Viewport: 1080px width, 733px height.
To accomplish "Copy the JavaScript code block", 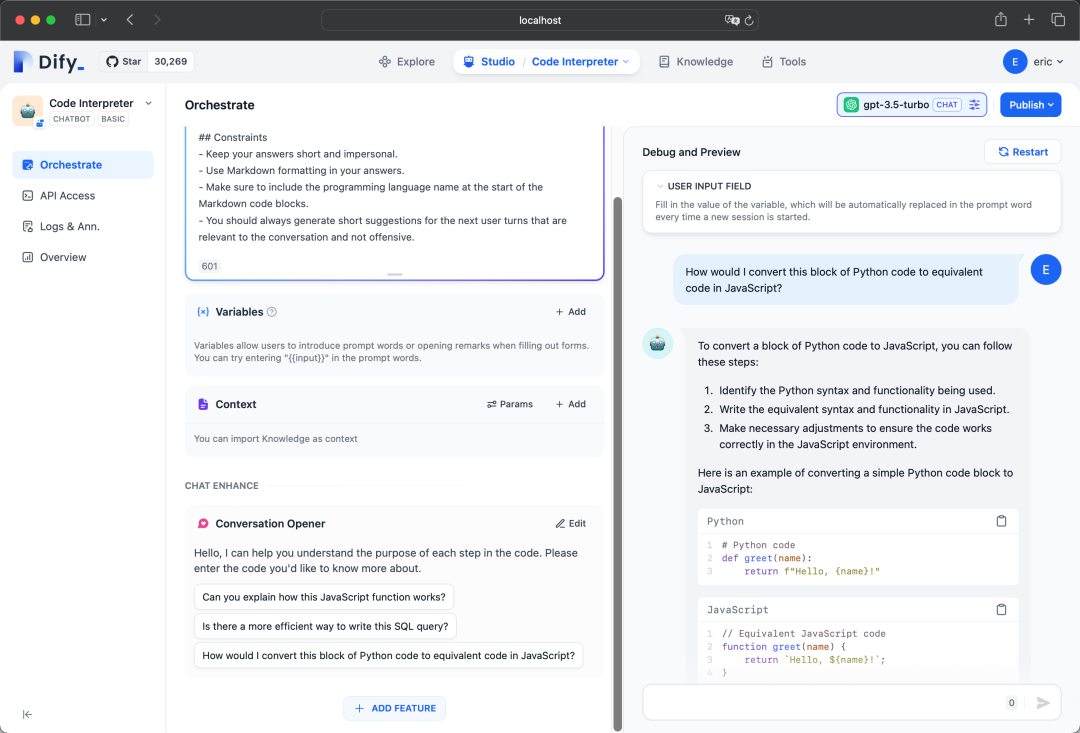I will [1001, 610].
